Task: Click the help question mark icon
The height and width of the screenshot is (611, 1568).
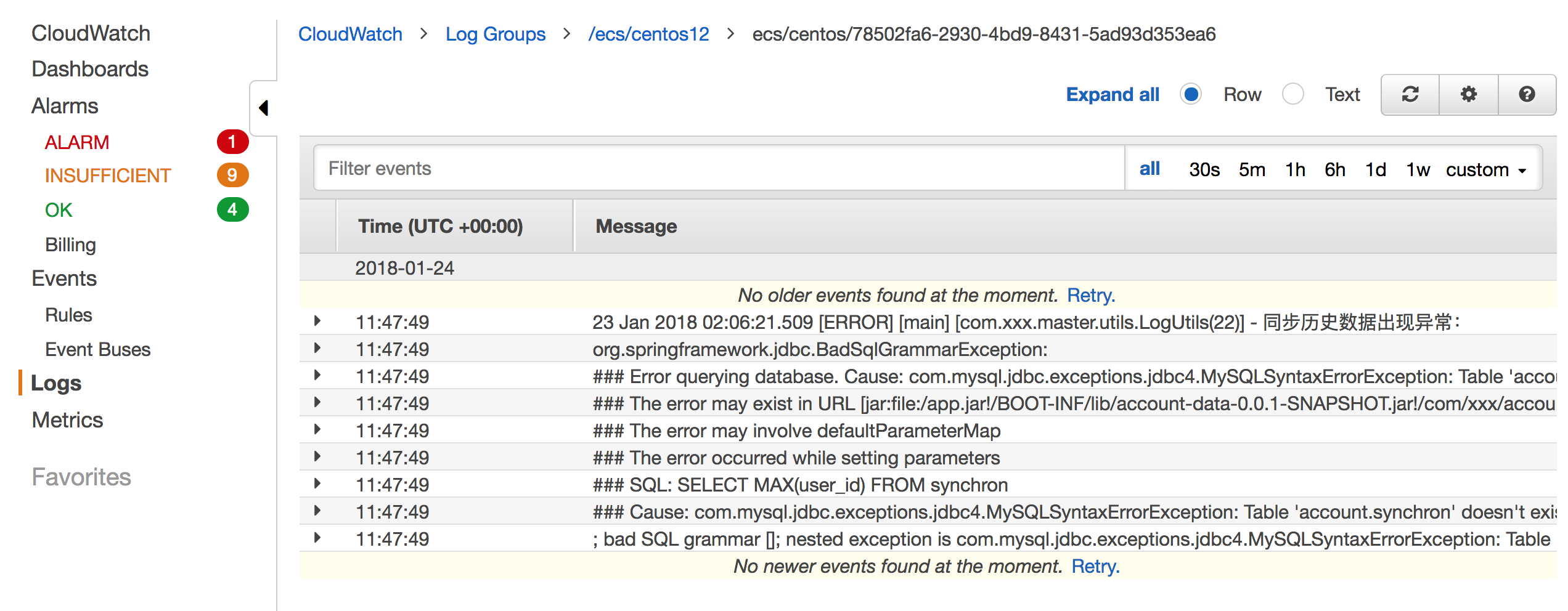Action: pos(1527,94)
